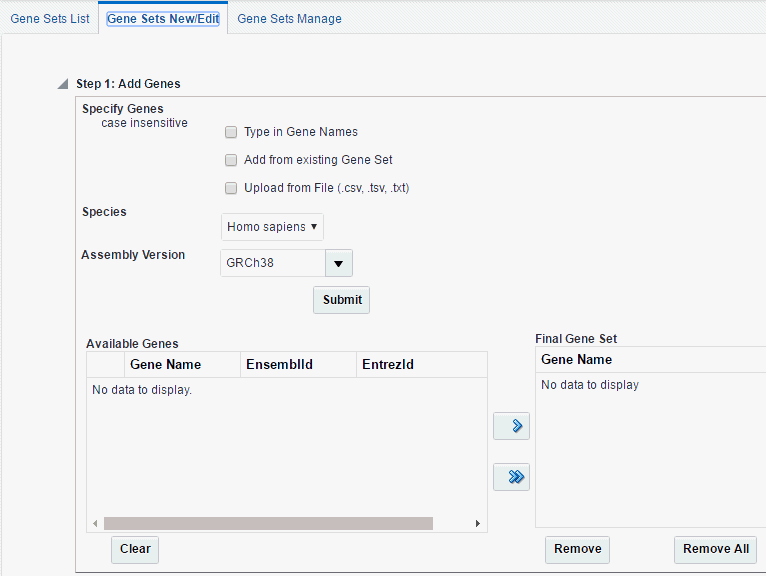Image resolution: width=766 pixels, height=576 pixels.
Task: Click the 'Specify Genes' label
Action: (x=123, y=109)
